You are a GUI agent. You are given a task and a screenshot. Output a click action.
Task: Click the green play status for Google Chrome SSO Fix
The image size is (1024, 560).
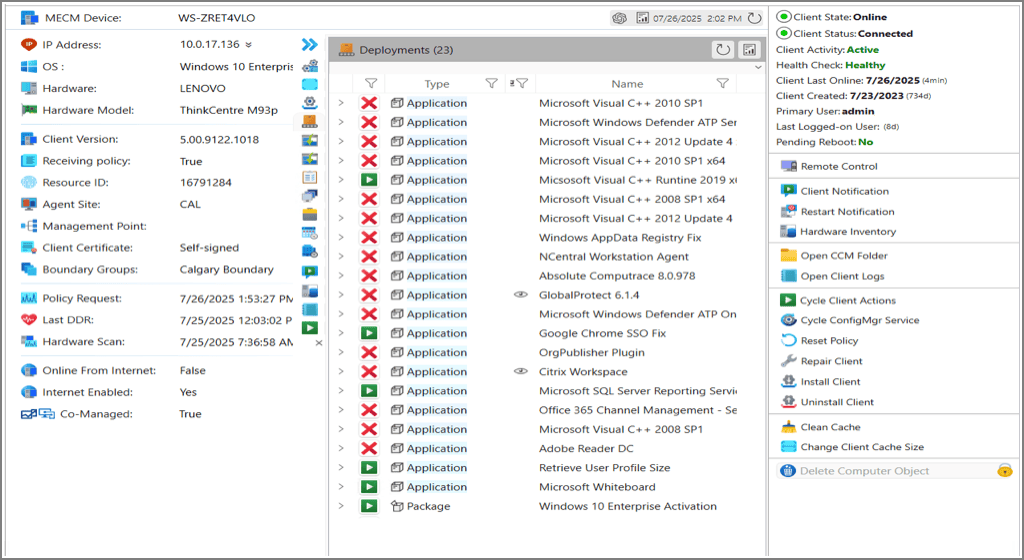pyautogui.click(x=369, y=334)
